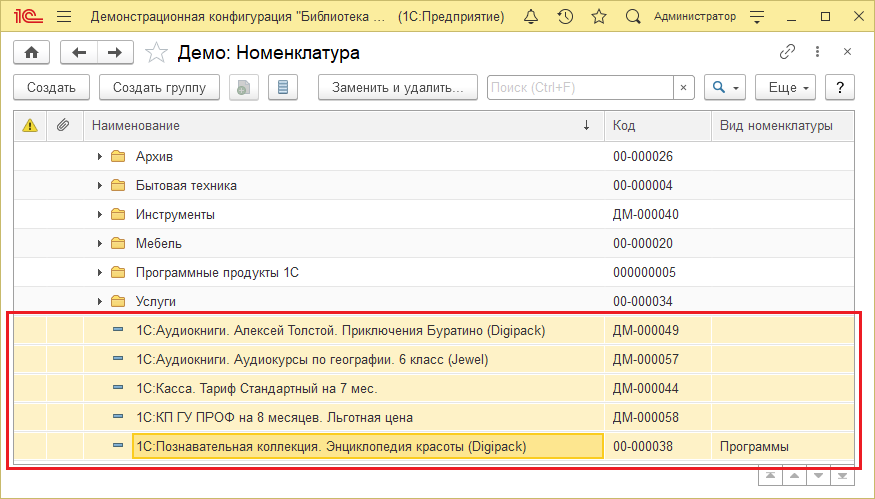
Task: Click the Создать button
Action: [51, 88]
